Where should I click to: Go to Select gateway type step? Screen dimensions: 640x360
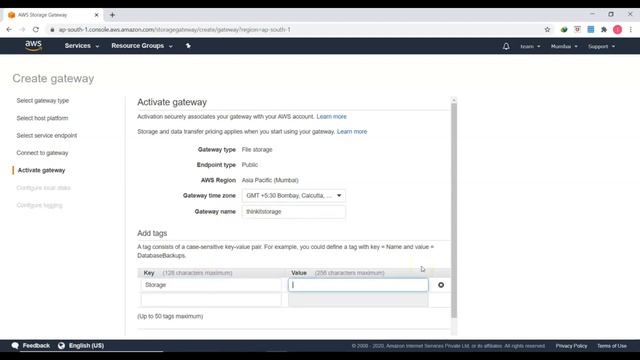[43, 100]
